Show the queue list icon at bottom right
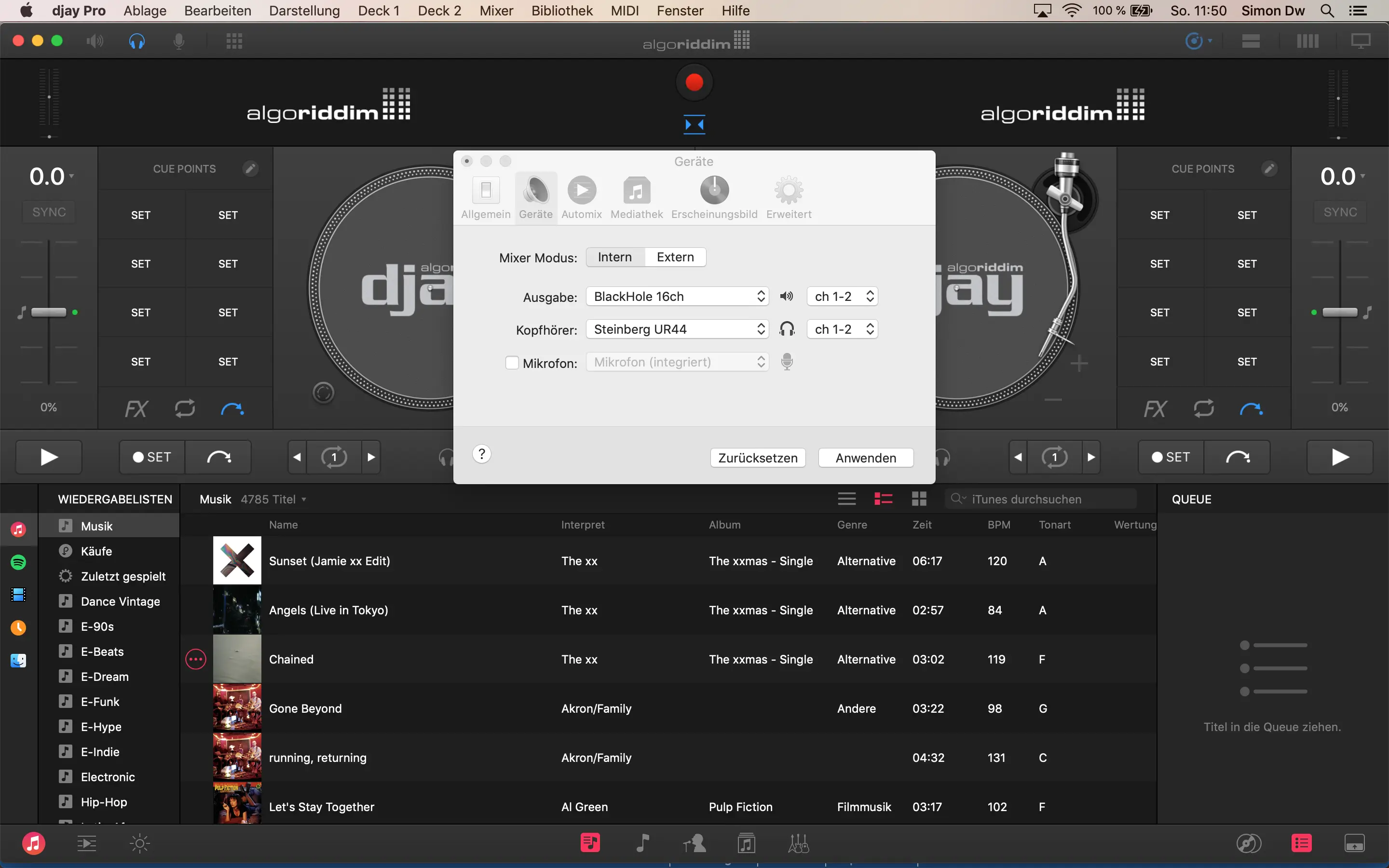 tap(1301, 843)
